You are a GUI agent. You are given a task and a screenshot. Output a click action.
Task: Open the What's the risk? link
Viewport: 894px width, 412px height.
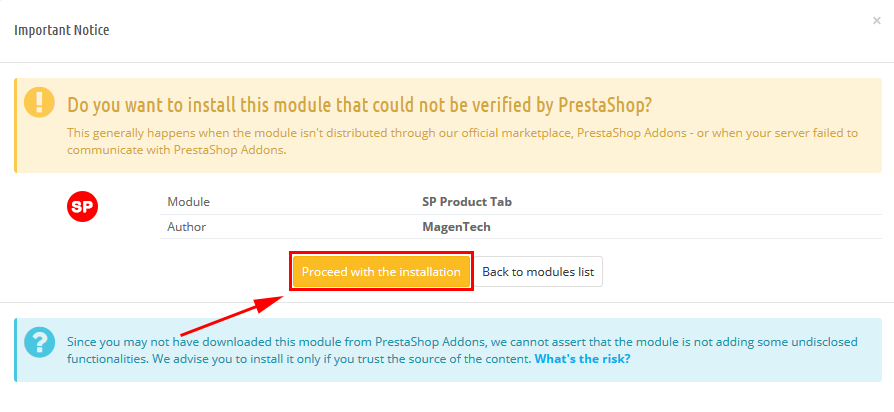click(x=582, y=360)
